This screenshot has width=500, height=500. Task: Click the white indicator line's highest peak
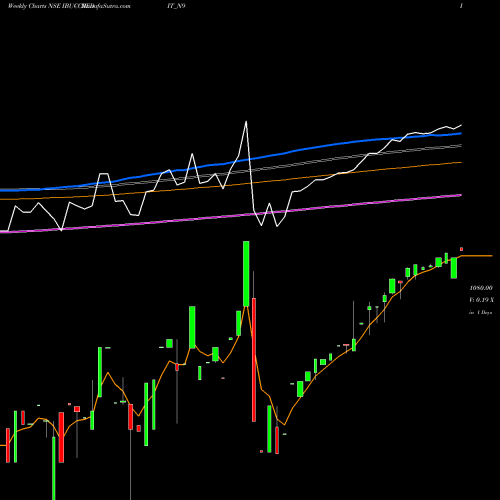click(x=246, y=122)
